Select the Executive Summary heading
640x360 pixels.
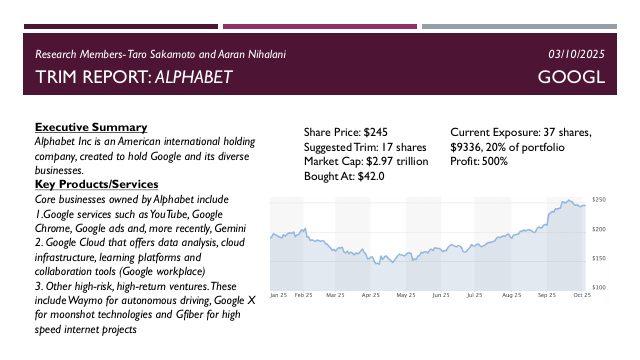coord(91,127)
